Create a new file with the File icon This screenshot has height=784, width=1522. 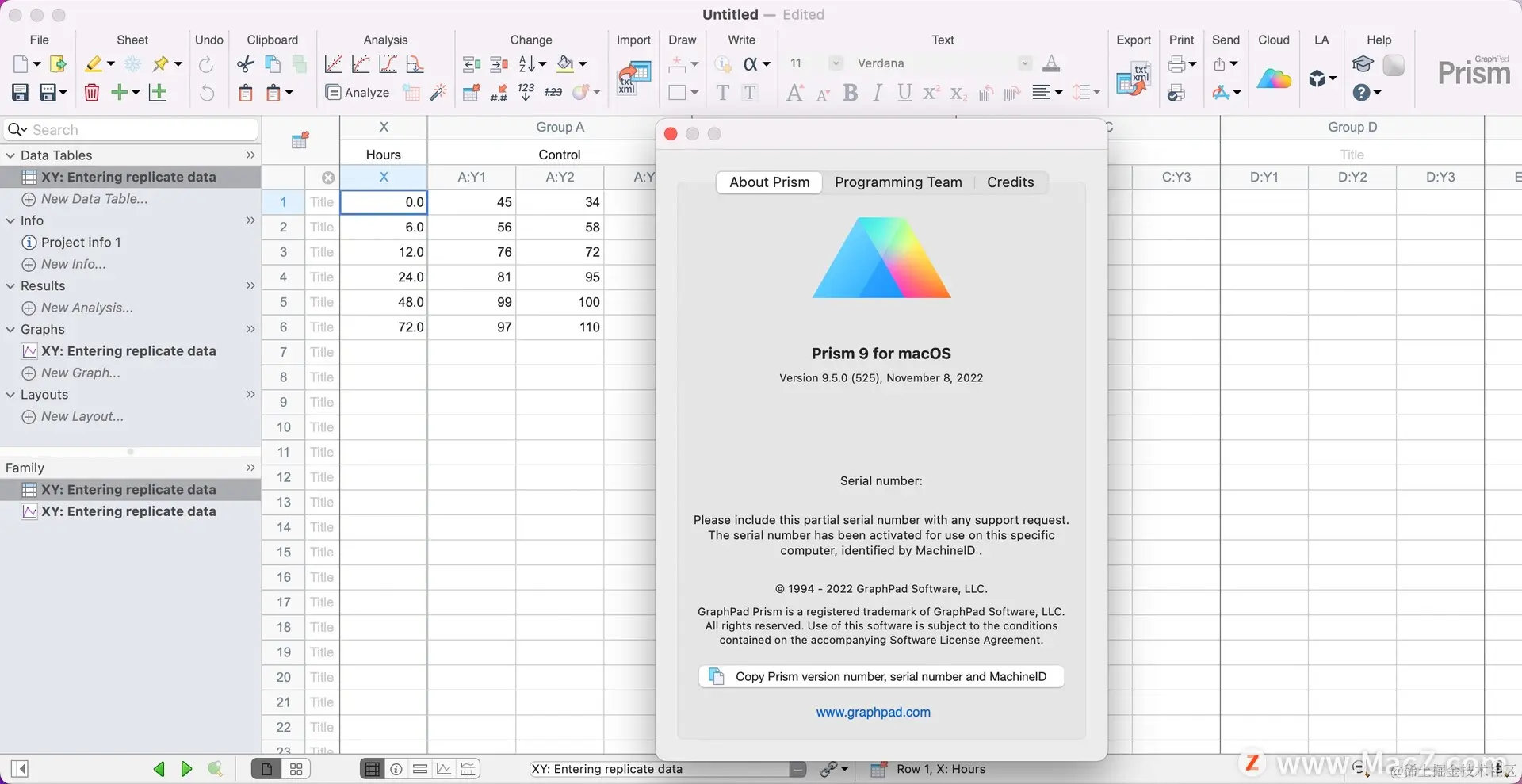point(21,64)
